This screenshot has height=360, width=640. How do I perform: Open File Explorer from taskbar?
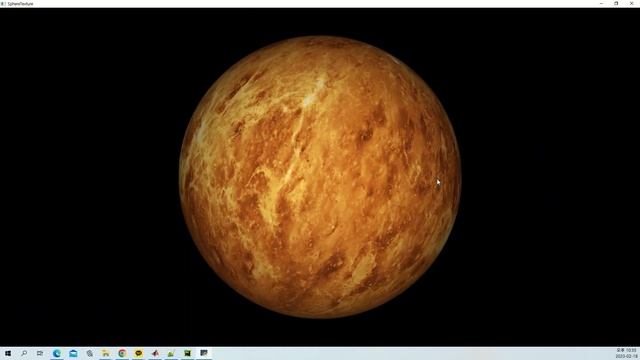pos(106,353)
